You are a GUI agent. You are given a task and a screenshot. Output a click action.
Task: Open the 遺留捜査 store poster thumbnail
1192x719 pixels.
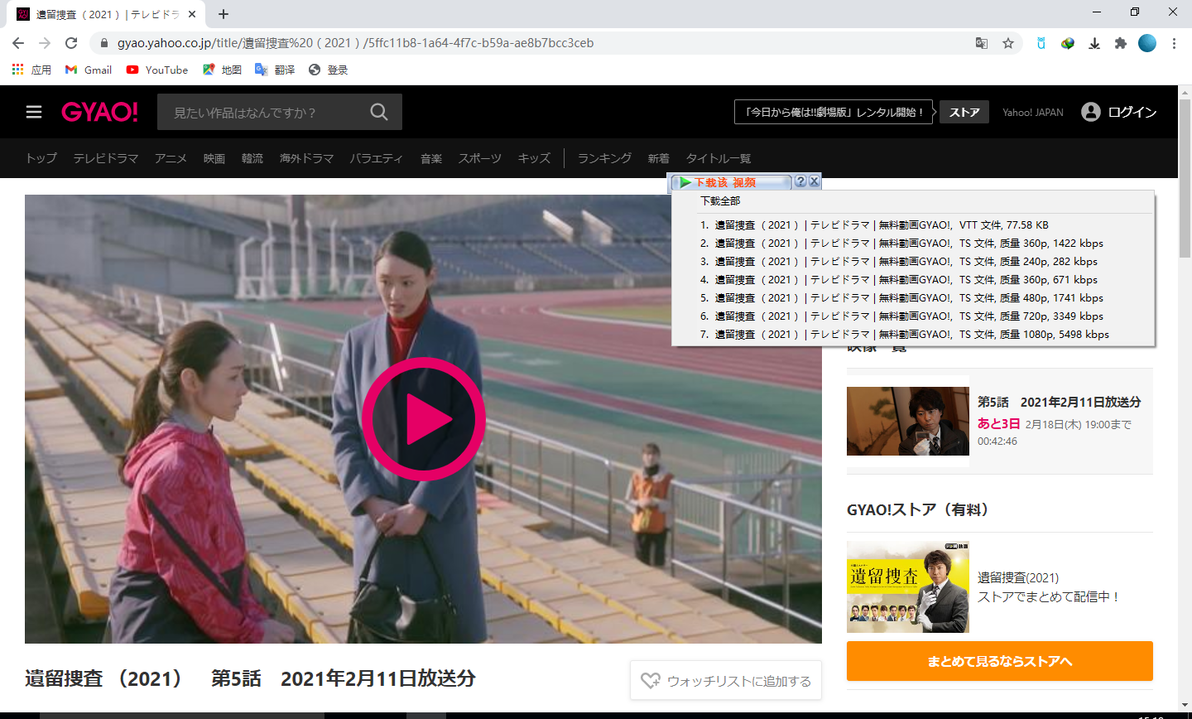(x=908, y=587)
